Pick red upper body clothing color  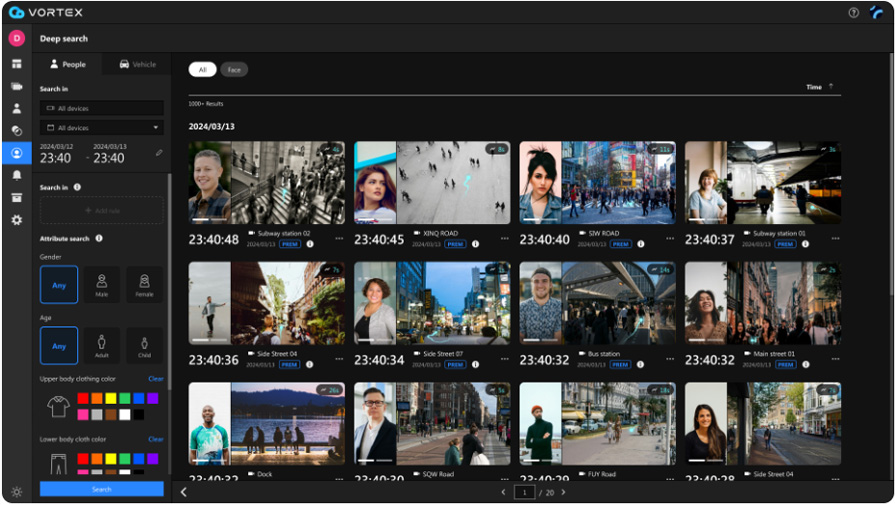[x=83, y=399]
